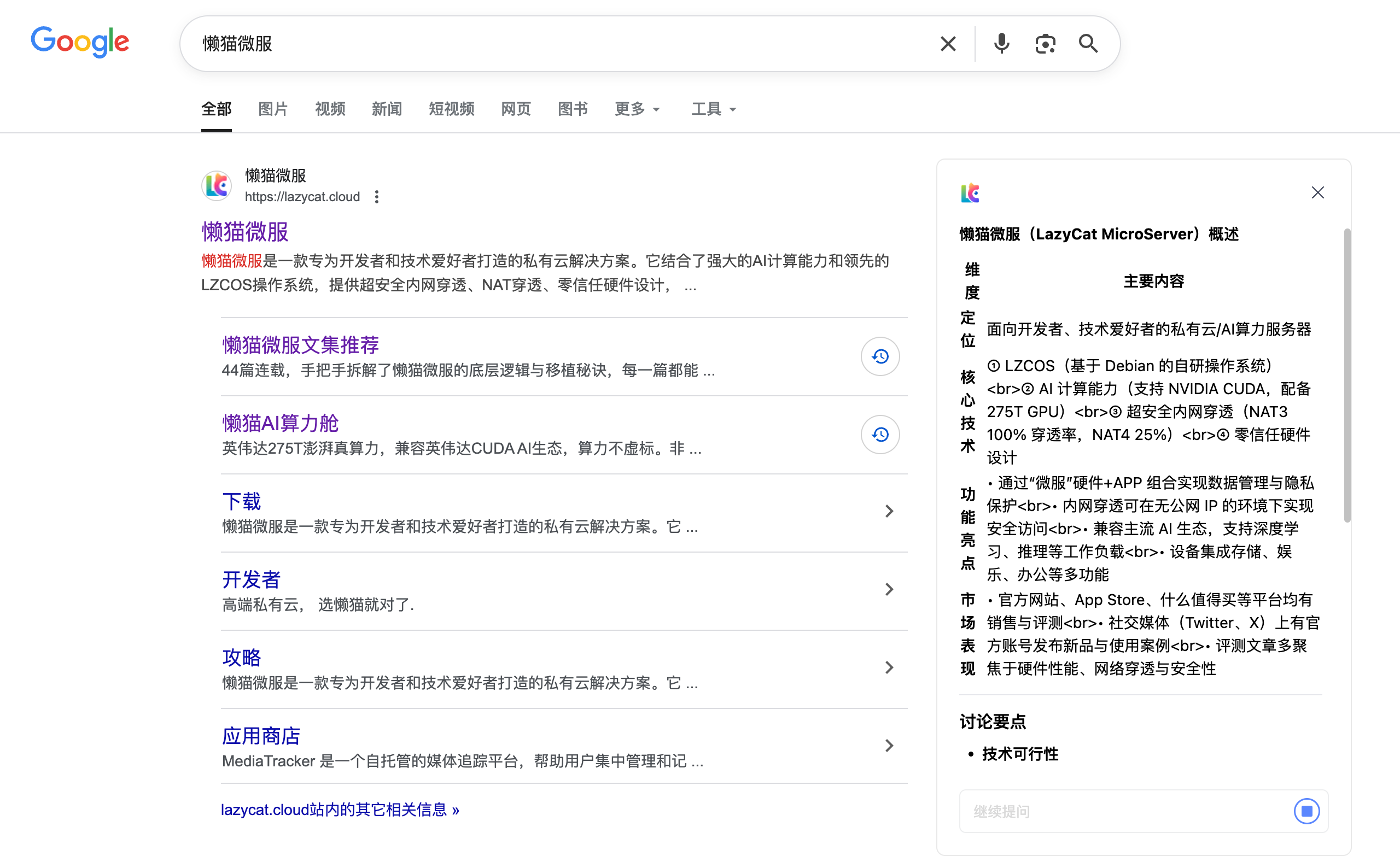Start voice search with microphone icon
Image resolution: width=1400 pixels, height=856 pixels.
(1001, 44)
